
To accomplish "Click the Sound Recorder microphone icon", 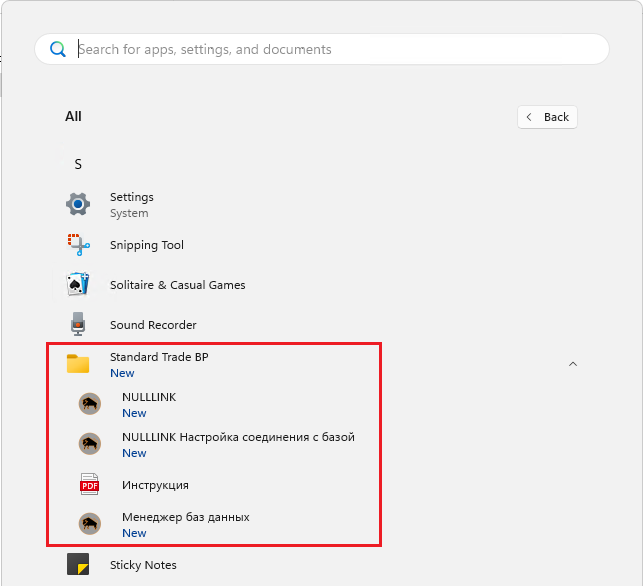I will [x=78, y=325].
